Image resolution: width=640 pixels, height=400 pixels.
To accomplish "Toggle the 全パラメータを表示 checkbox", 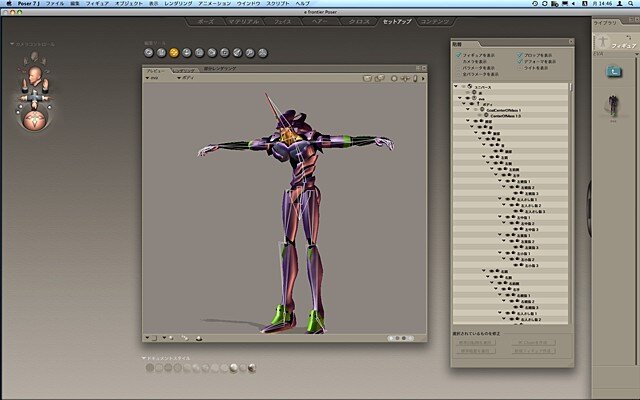I will coord(458,74).
